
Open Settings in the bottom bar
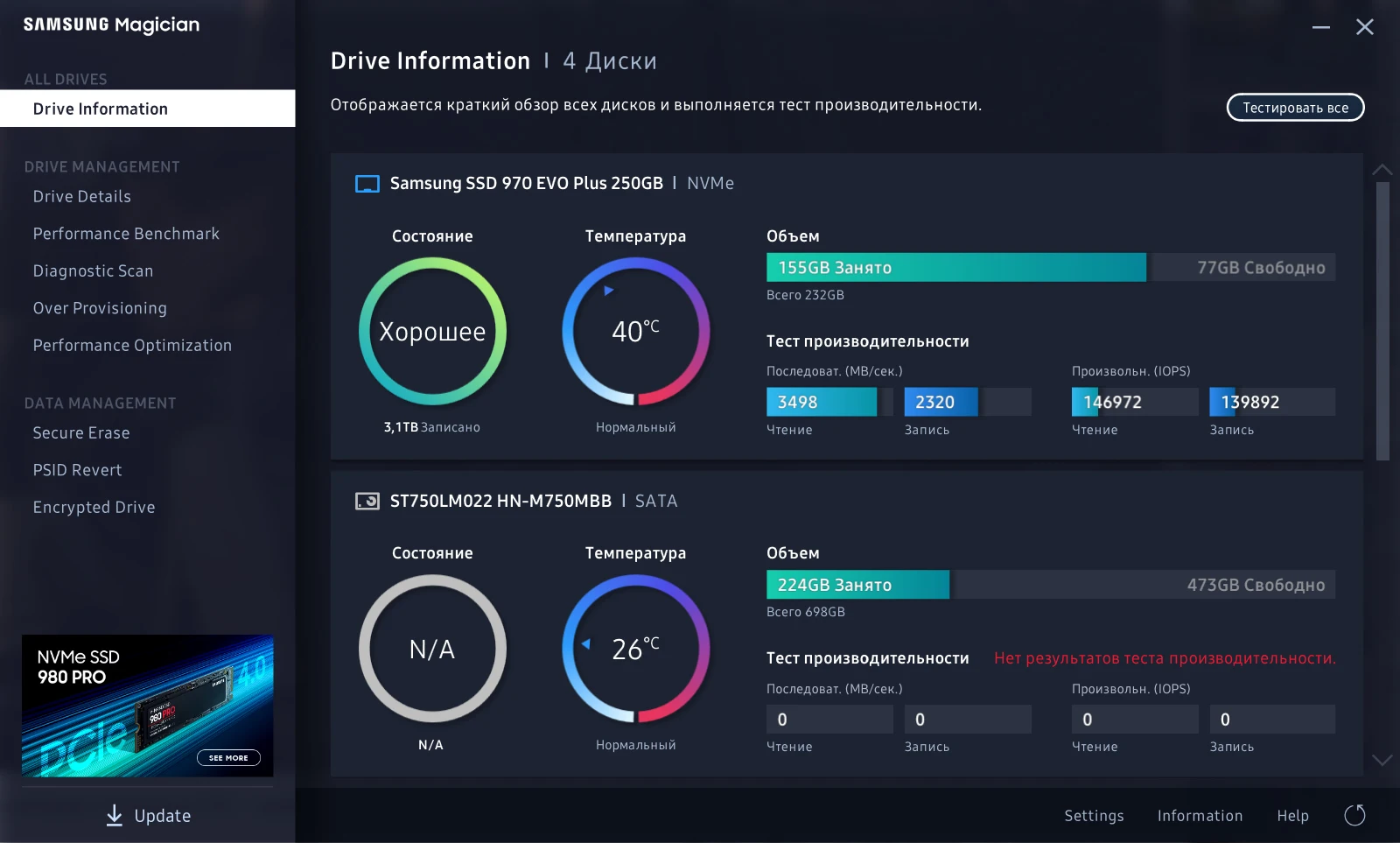1094,816
